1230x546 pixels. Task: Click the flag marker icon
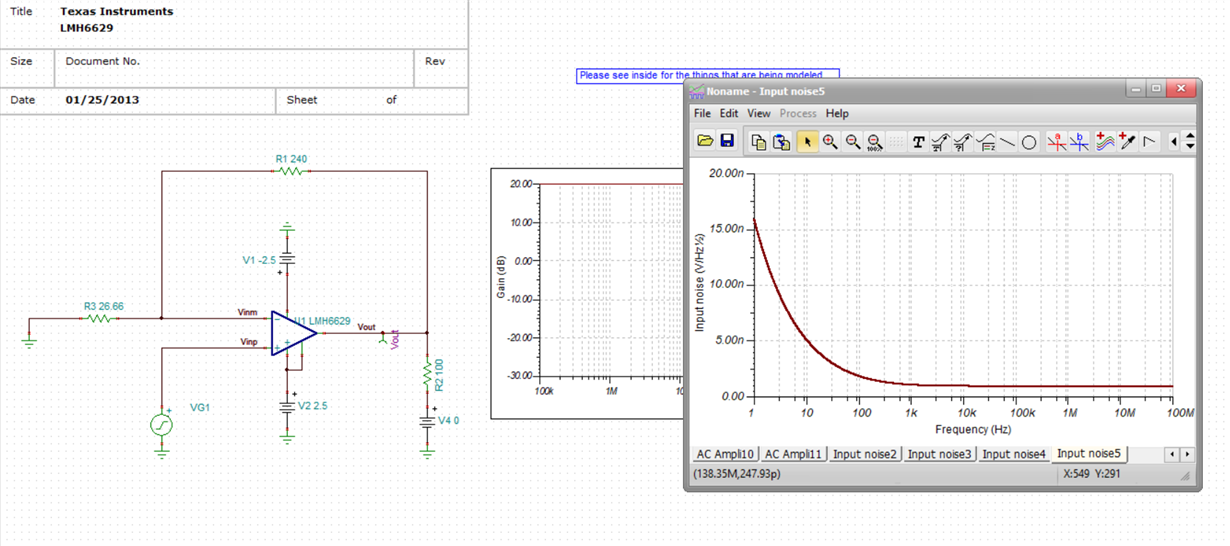[x=1149, y=142]
